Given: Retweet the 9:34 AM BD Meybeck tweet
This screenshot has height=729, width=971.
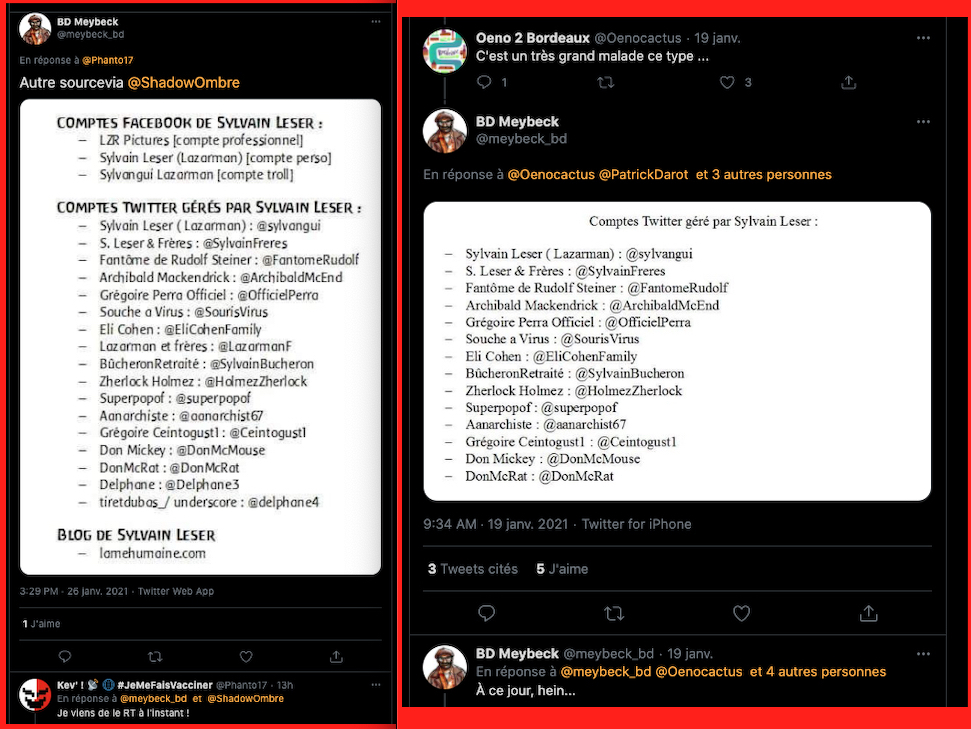Looking at the screenshot, I should click(614, 612).
